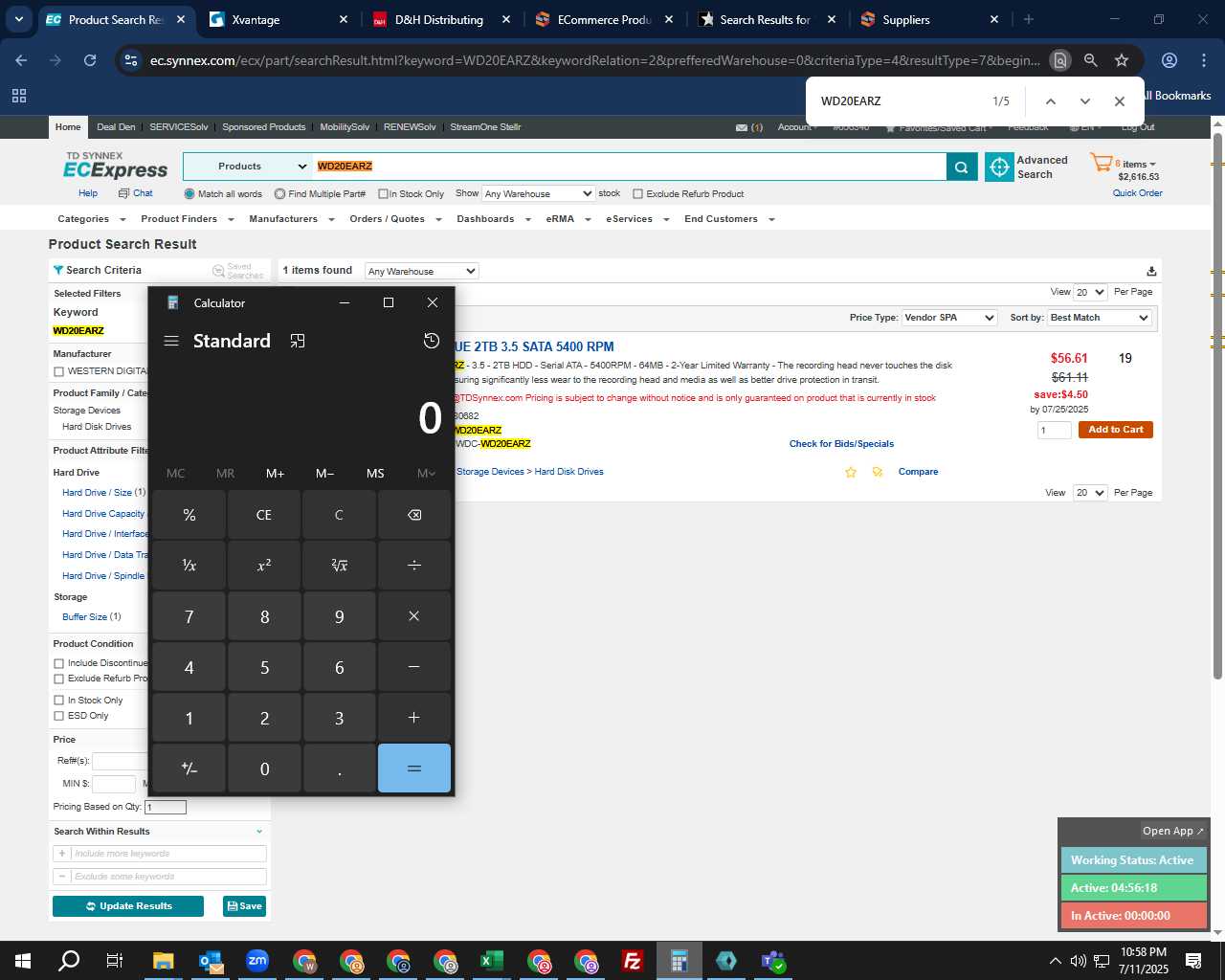Click the divide key in Calculator
Viewport: 1225px width, 980px height.
pos(414,566)
